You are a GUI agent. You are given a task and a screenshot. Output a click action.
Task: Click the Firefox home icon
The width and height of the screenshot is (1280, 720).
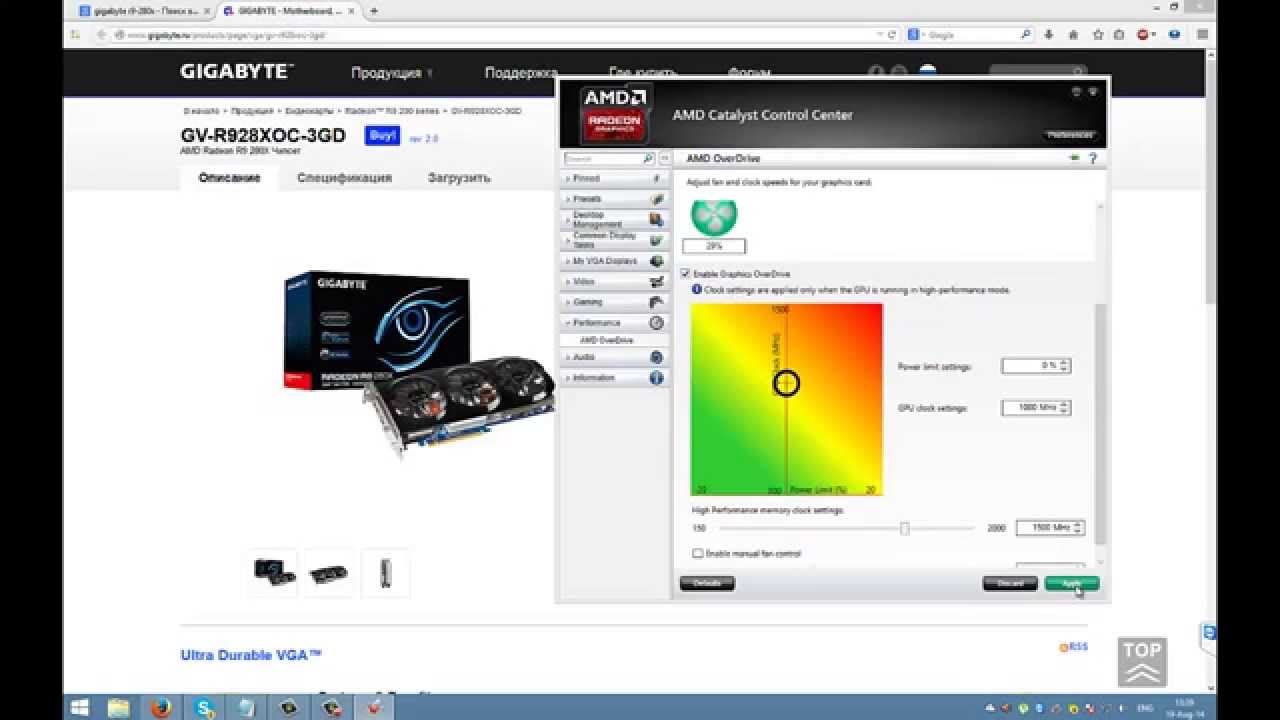click(1073, 34)
